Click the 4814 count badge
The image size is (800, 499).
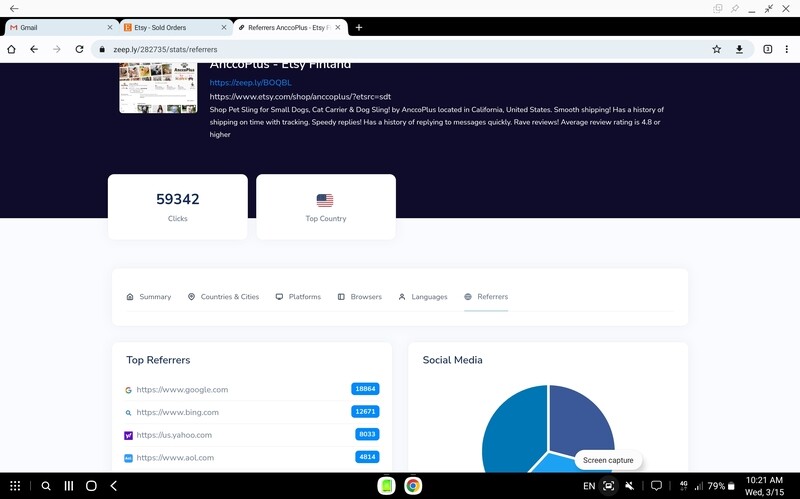[x=367, y=457]
